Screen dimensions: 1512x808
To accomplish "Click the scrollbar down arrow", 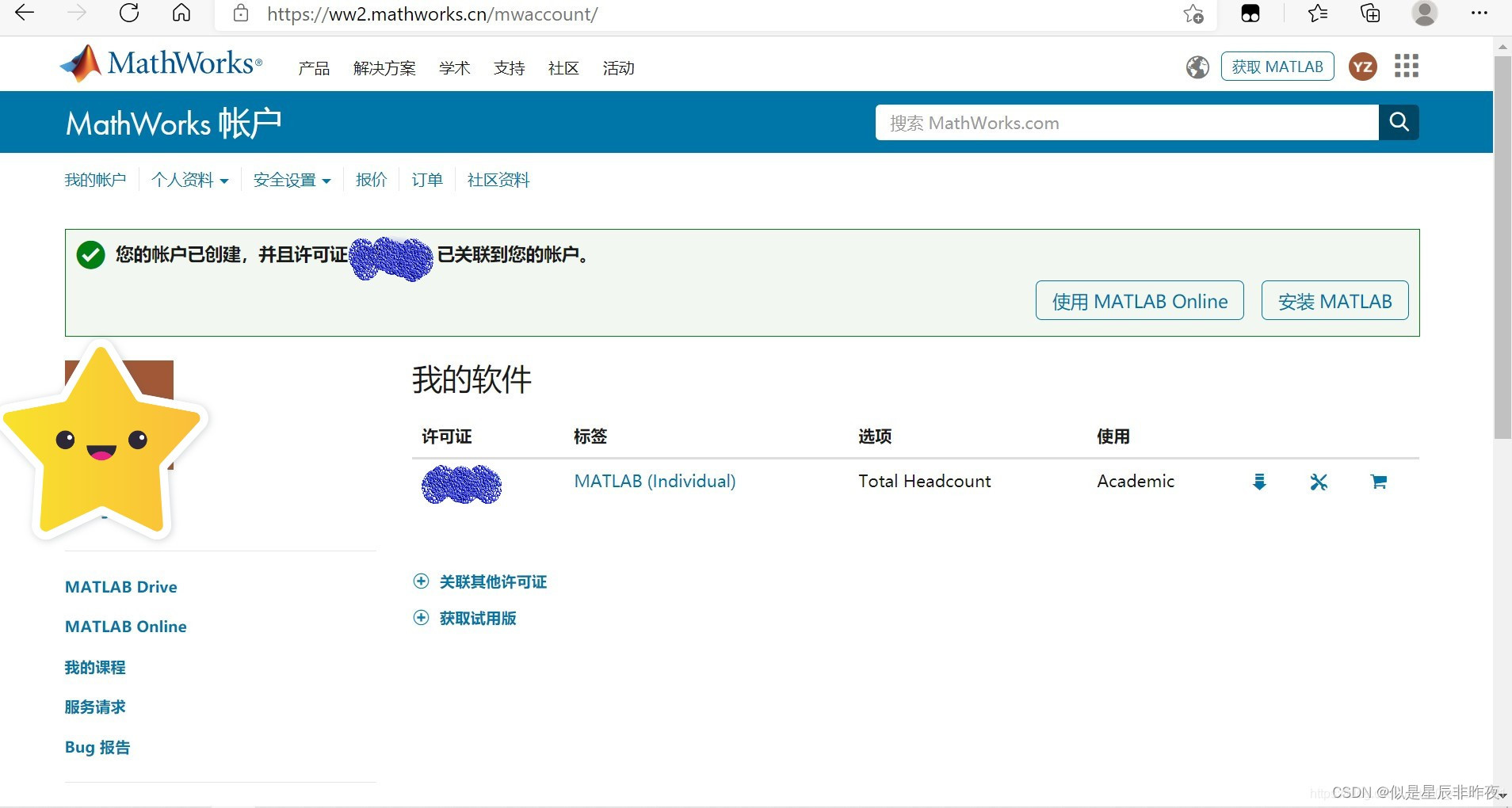I will pyautogui.click(x=1502, y=796).
